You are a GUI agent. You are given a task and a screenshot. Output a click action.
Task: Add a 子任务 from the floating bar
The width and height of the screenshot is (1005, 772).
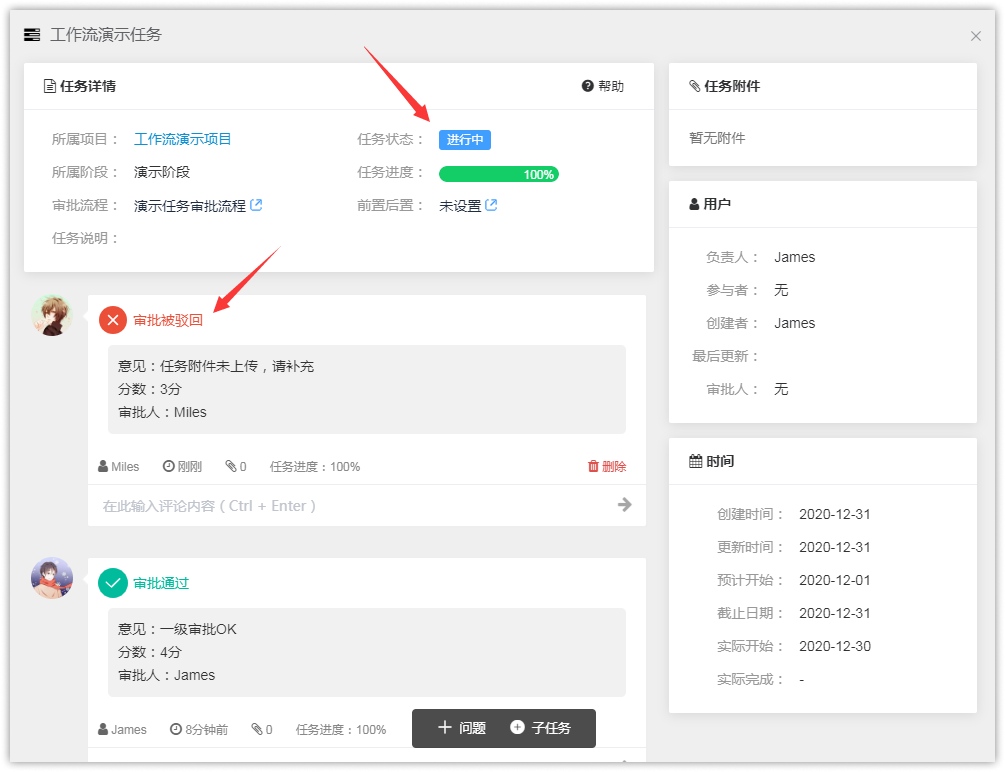tap(541, 728)
